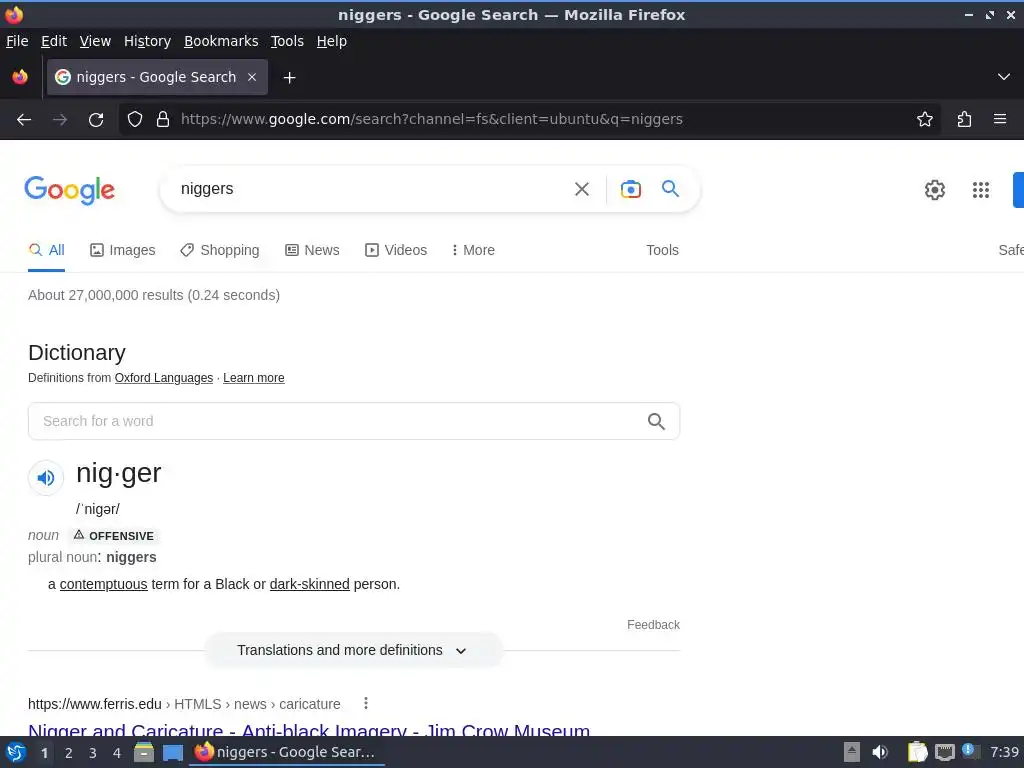
Task: Switch to the Shopping results tab
Action: 220,250
